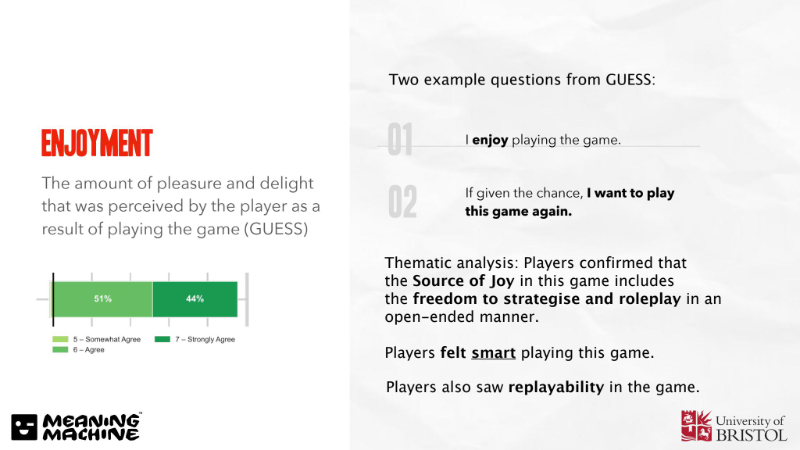Click the 6 – Agree legend swatch
Viewport: 800px width, 450px height.
tap(60, 349)
